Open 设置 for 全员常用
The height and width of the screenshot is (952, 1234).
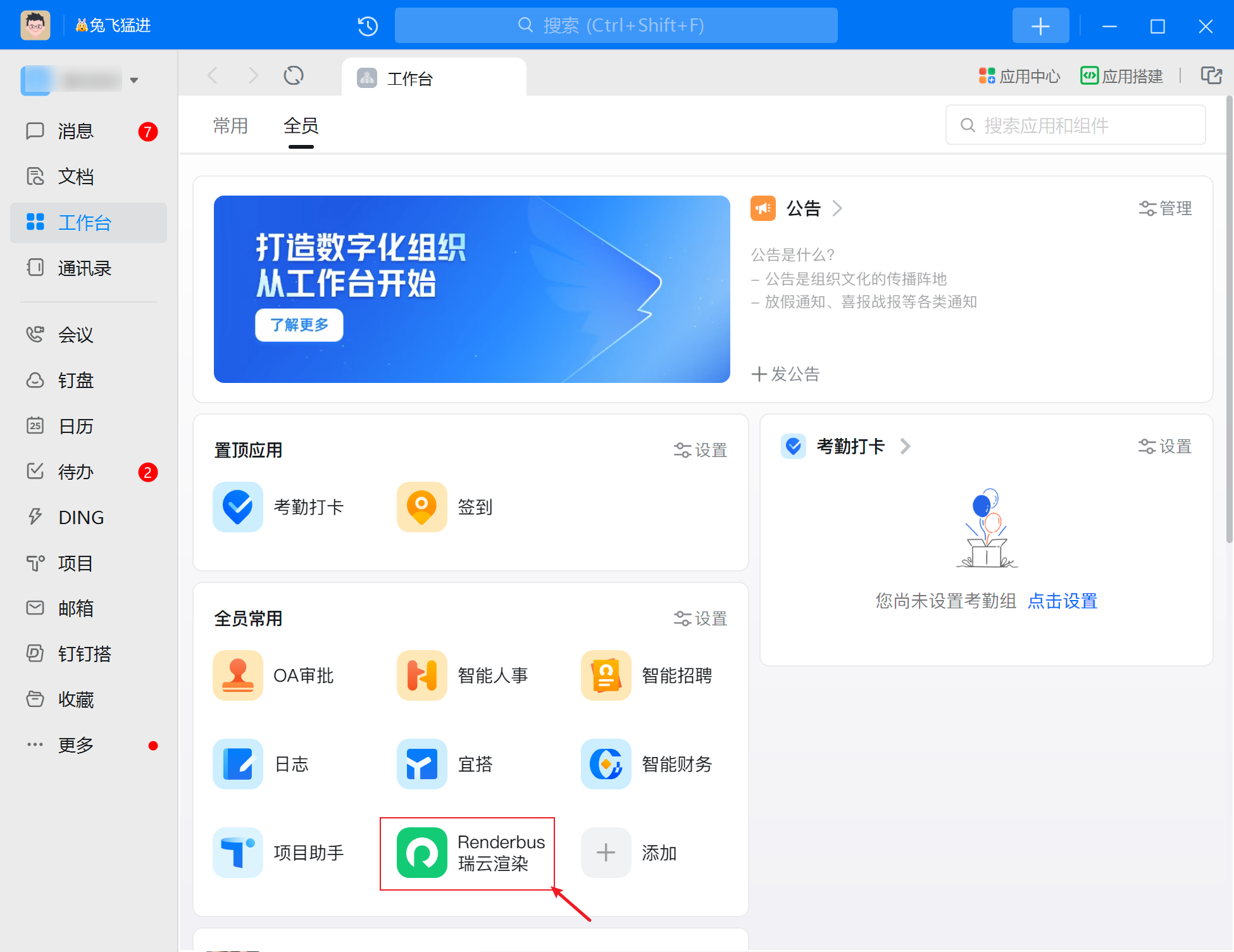(x=701, y=618)
